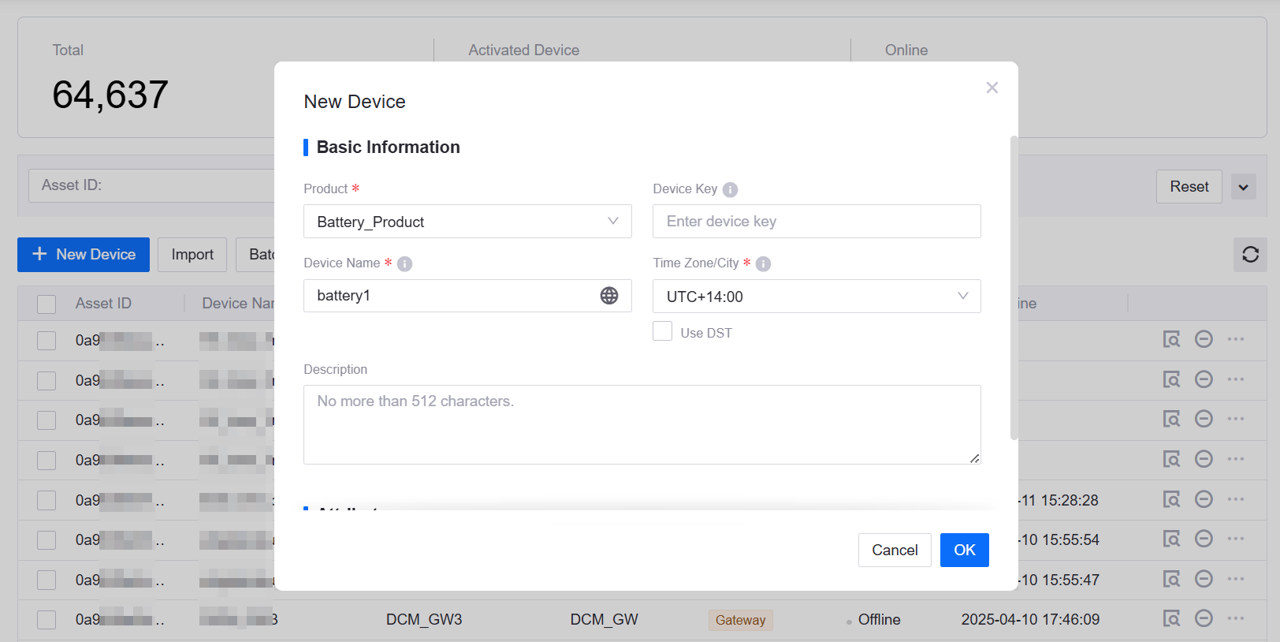The image size is (1280, 642).
Task: Open the Product dropdown showing Battery_Product
Action: click(x=467, y=222)
